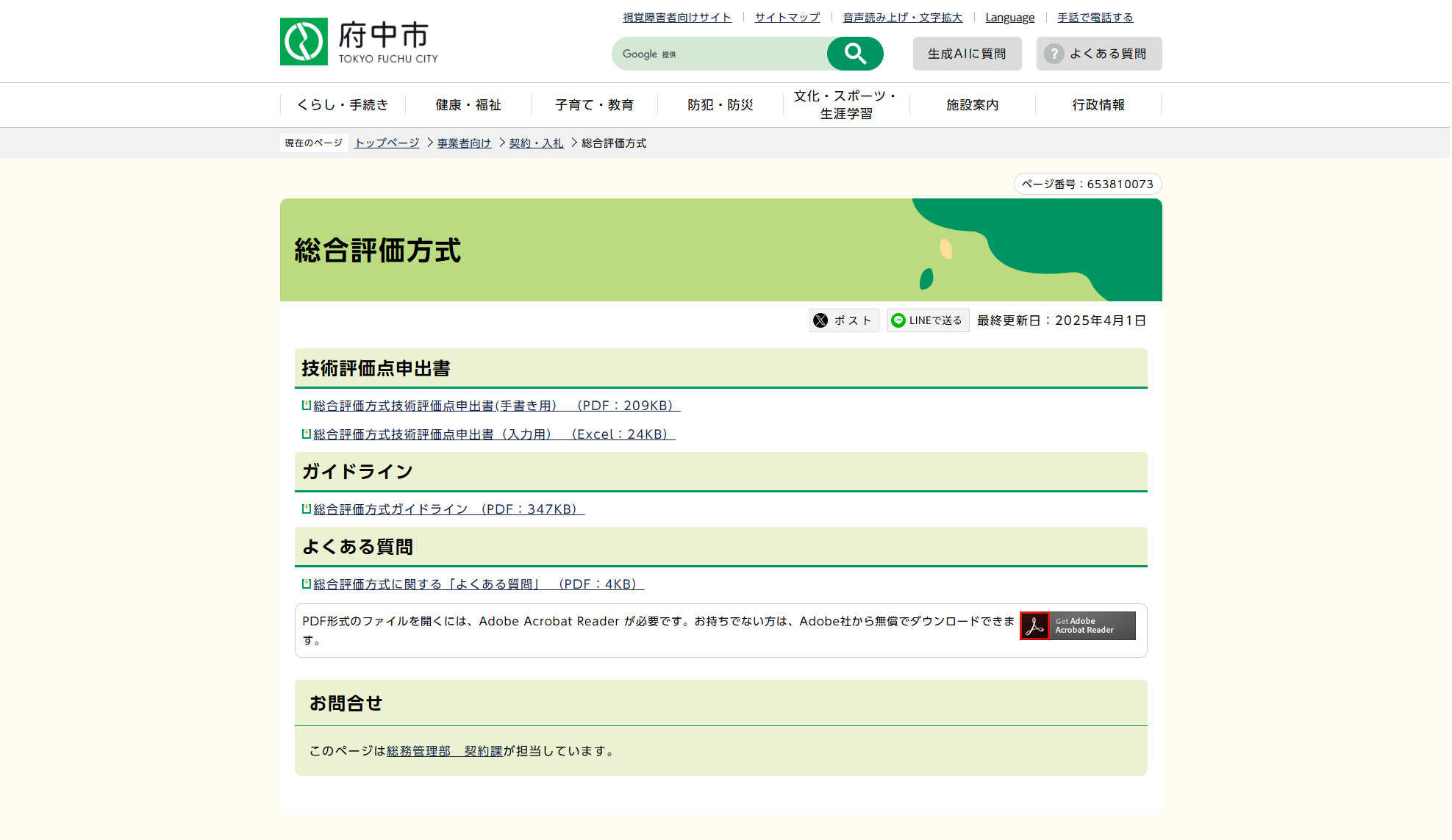This screenshot has width=1452, height=840.
Task: Open 文化・スポーツ・生涯学習 menu
Action: 846,105
